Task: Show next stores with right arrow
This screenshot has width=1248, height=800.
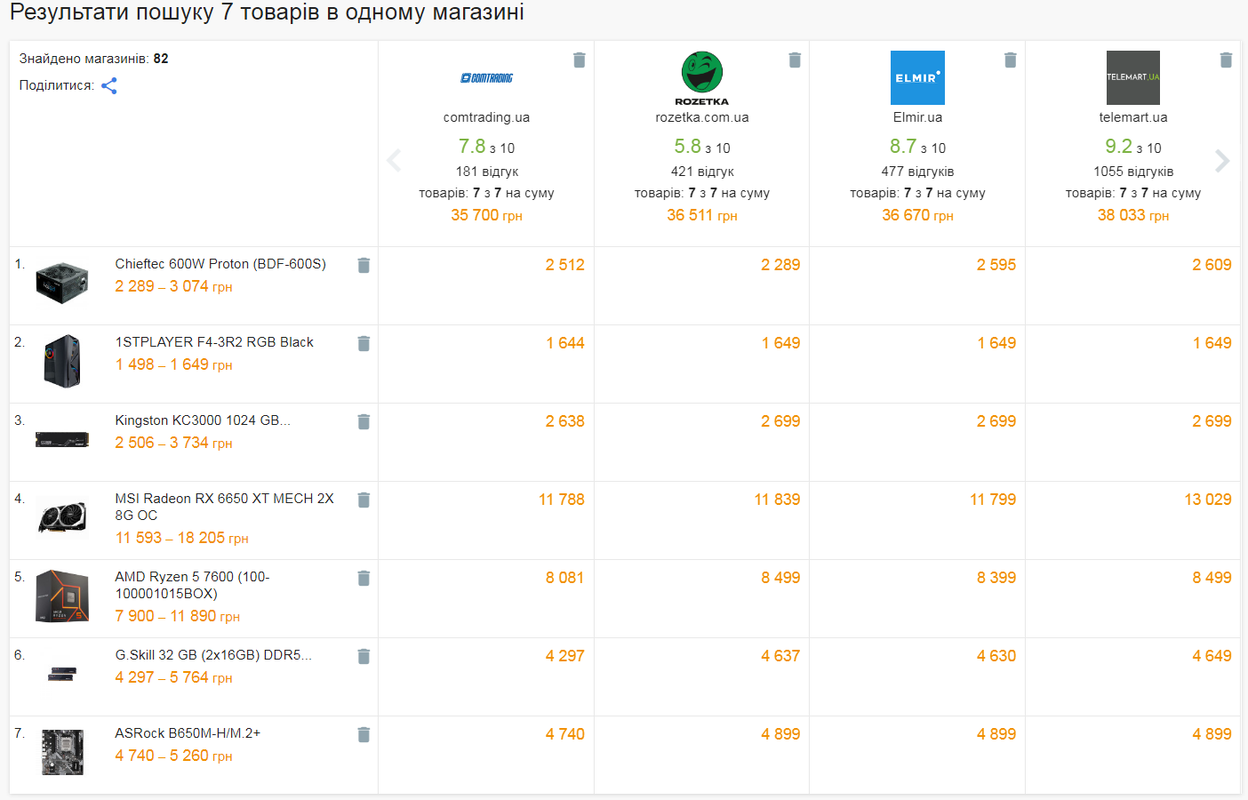Action: pos(1221,161)
